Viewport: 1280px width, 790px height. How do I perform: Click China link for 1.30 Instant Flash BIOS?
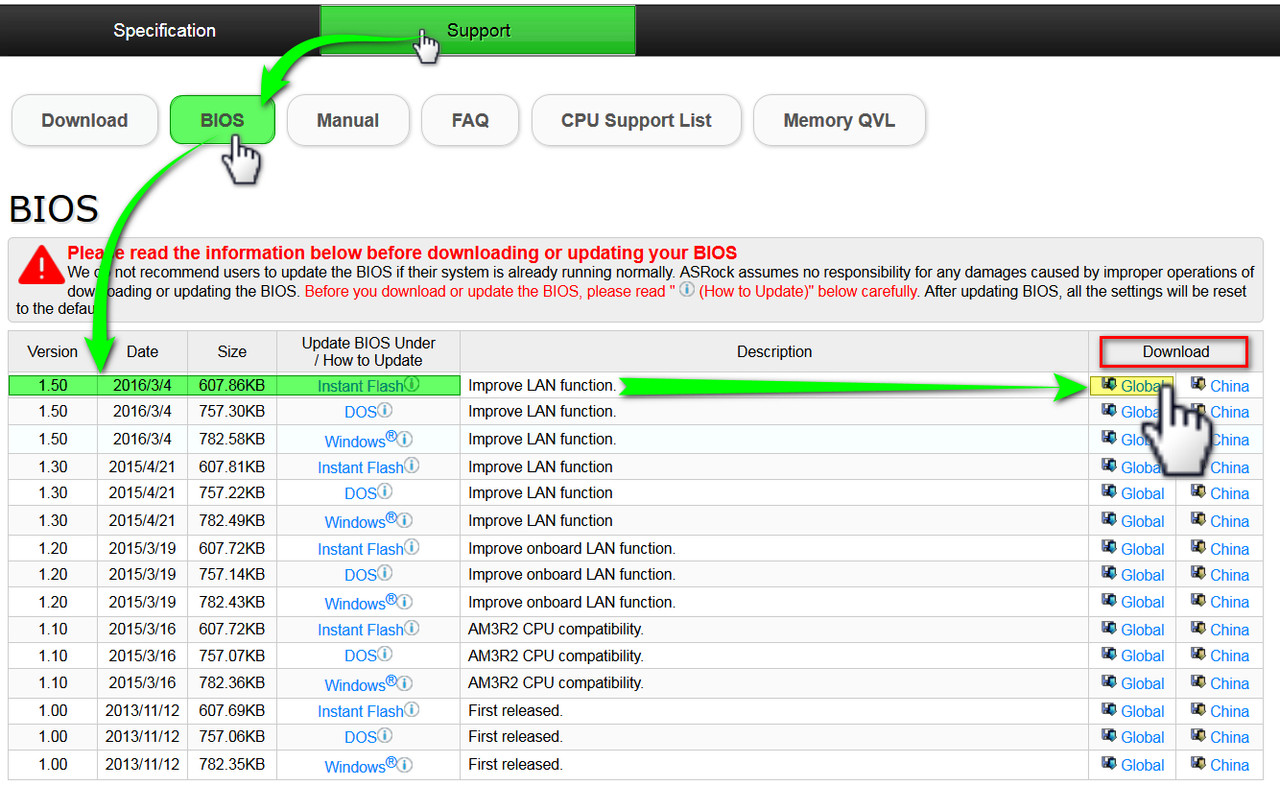(x=1229, y=468)
